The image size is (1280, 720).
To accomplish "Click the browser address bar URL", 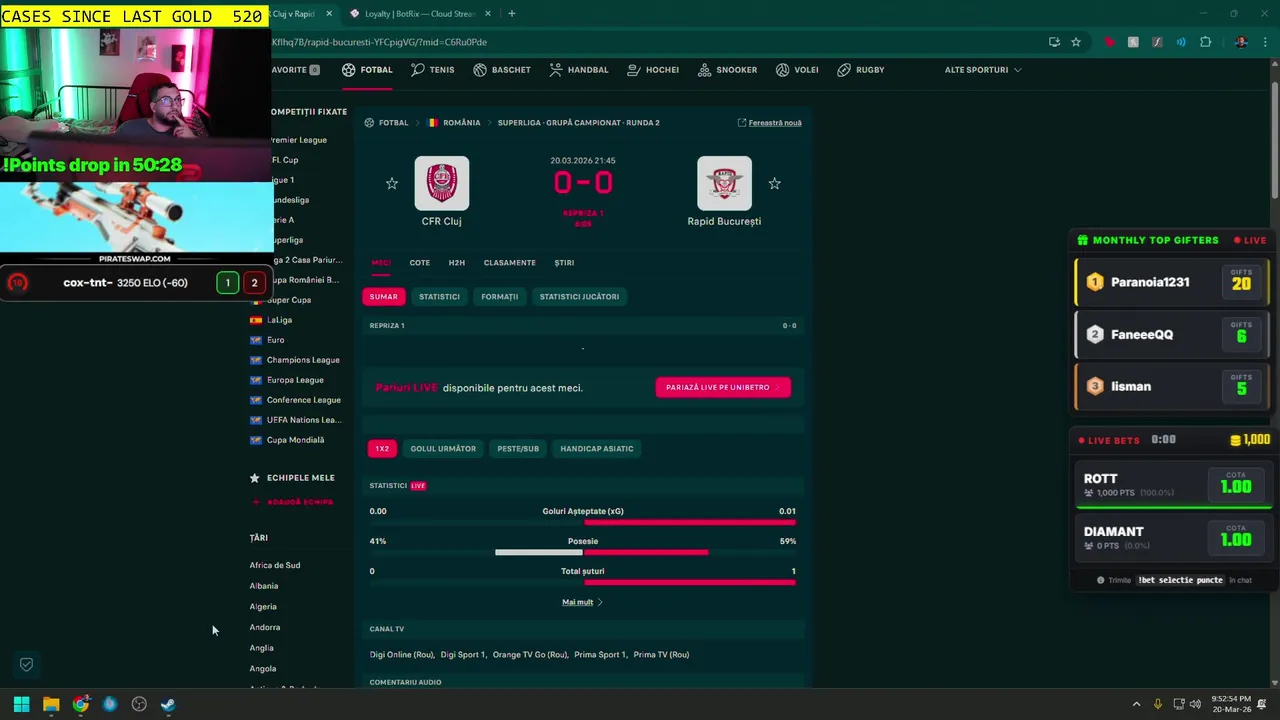I will (379, 42).
